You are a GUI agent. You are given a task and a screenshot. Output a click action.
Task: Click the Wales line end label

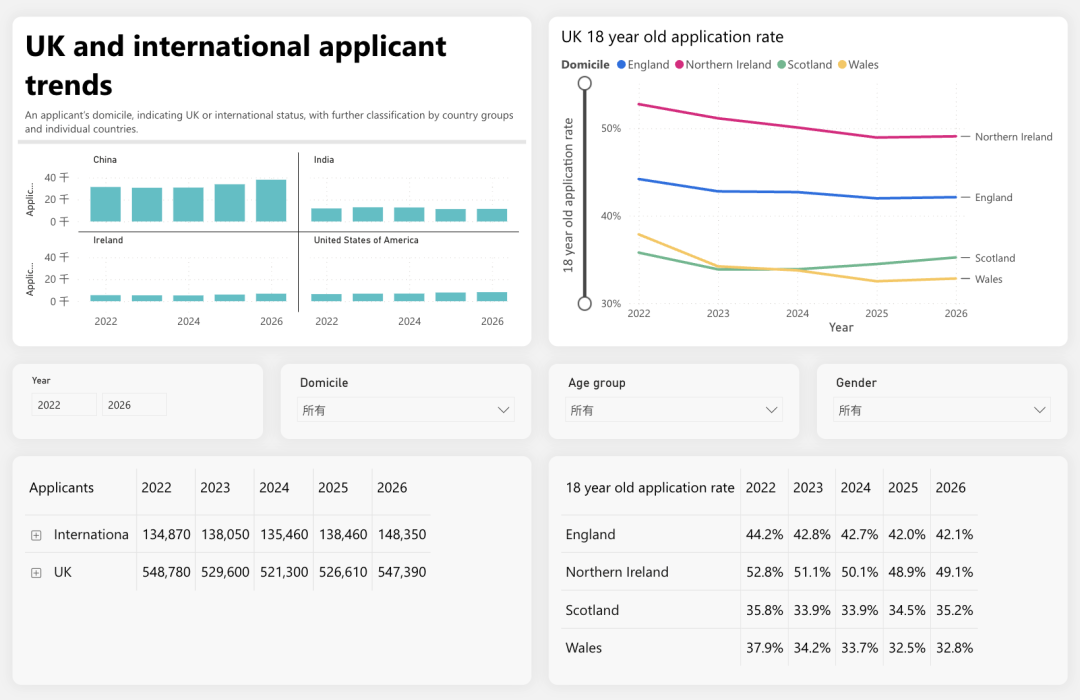988,279
